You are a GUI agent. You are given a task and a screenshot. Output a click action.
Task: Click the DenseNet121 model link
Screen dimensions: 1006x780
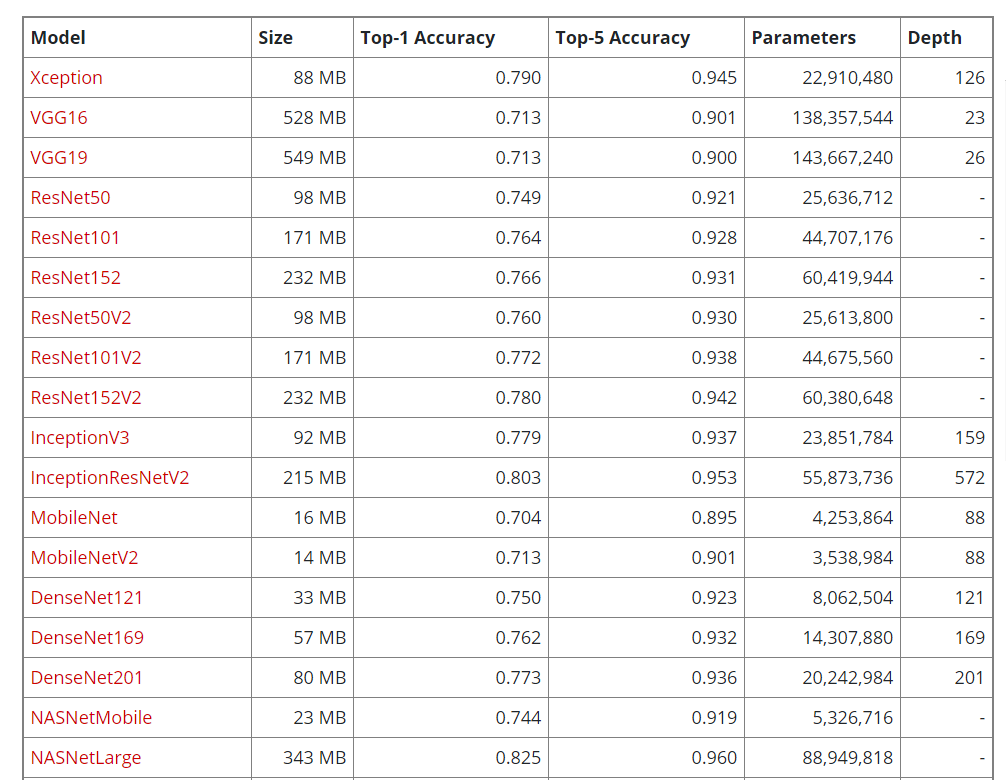[x=87, y=598]
